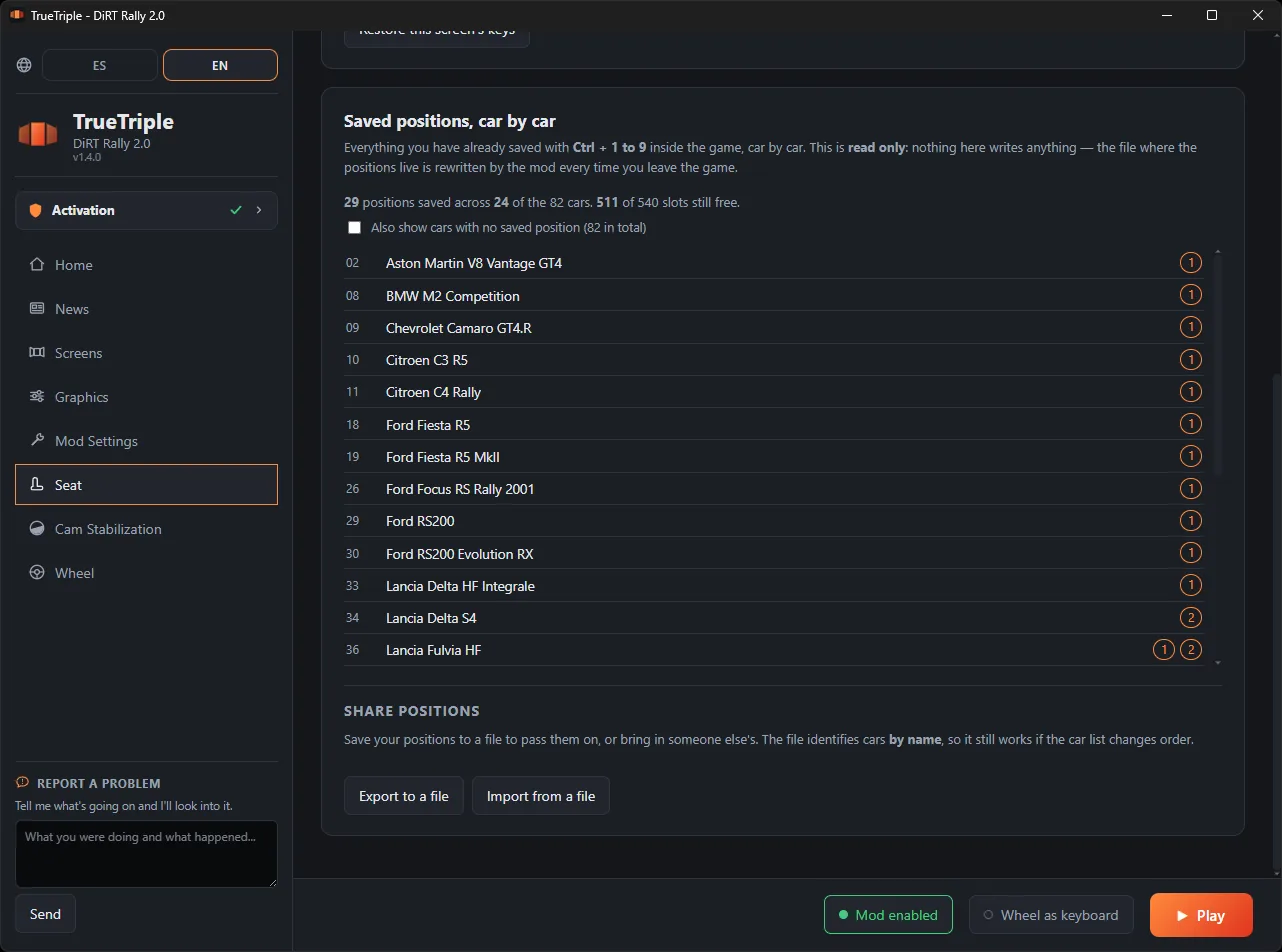Viewport: 1282px width, 952px height.
Task: Click Export to a file
Action: [x=404, y=796]
